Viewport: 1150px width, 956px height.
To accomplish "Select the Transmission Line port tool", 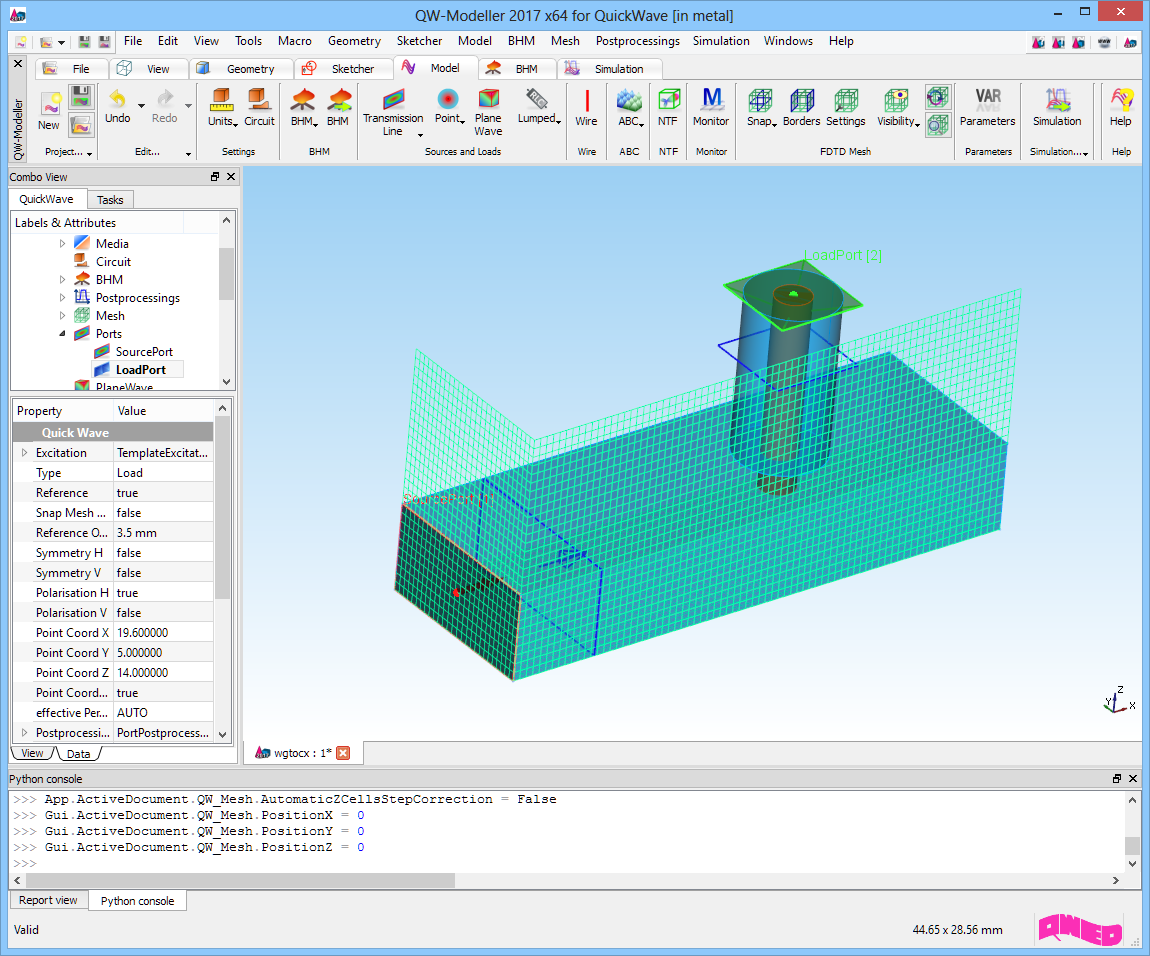I will pyautogui.click(x=393, y=112).
